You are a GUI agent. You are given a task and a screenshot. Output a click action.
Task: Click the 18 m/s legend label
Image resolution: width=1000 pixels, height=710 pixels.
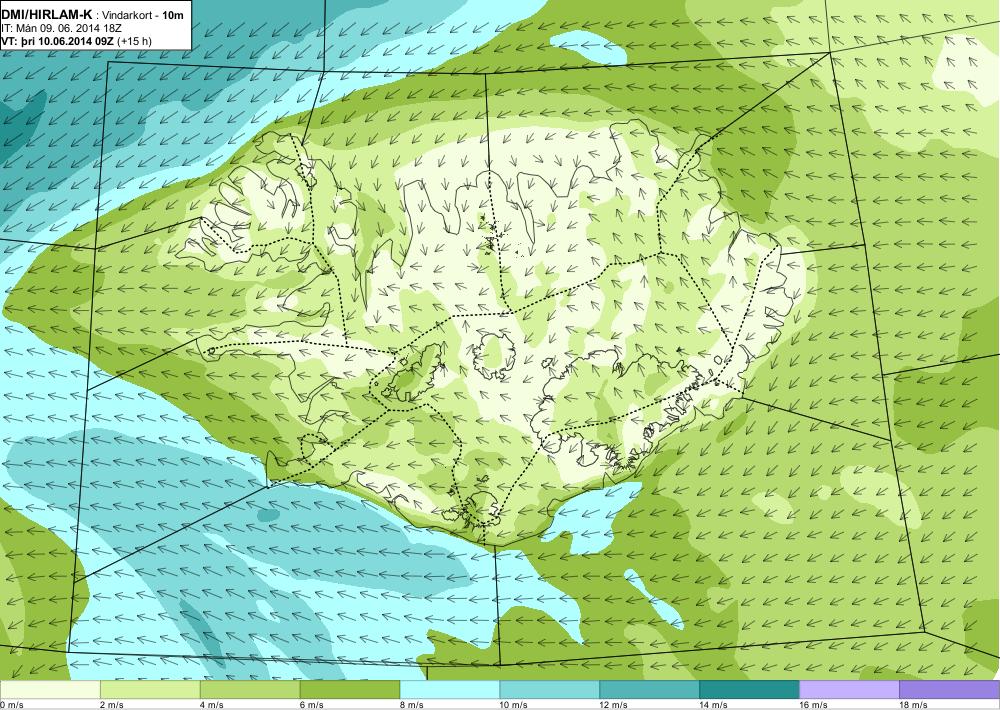914,705
